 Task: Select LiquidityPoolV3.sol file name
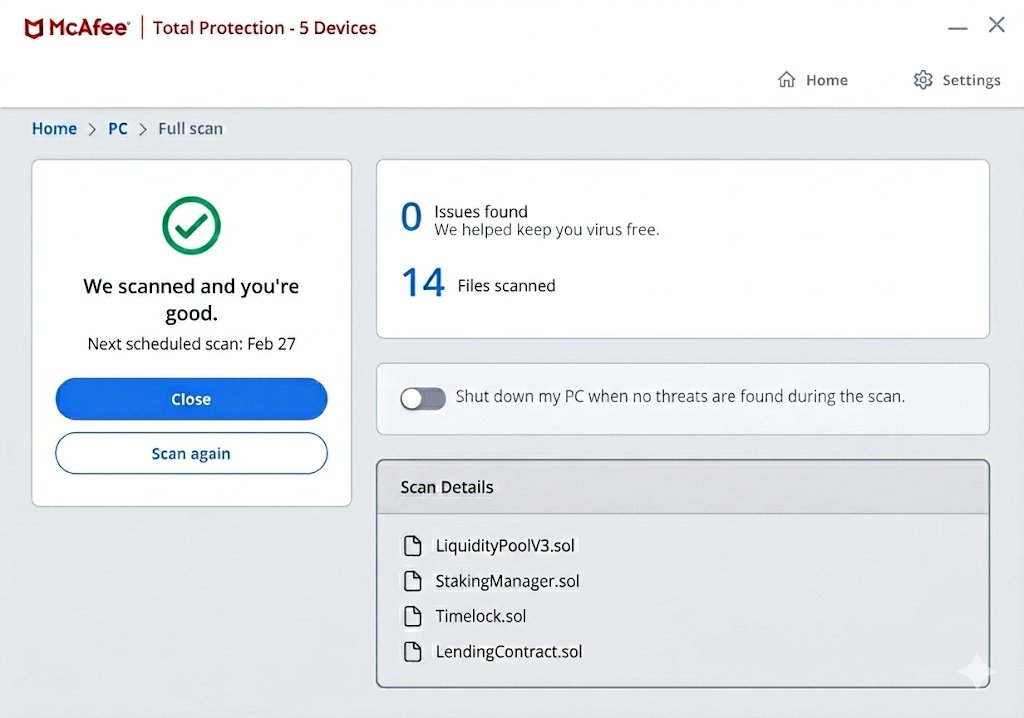pos(505,546)
